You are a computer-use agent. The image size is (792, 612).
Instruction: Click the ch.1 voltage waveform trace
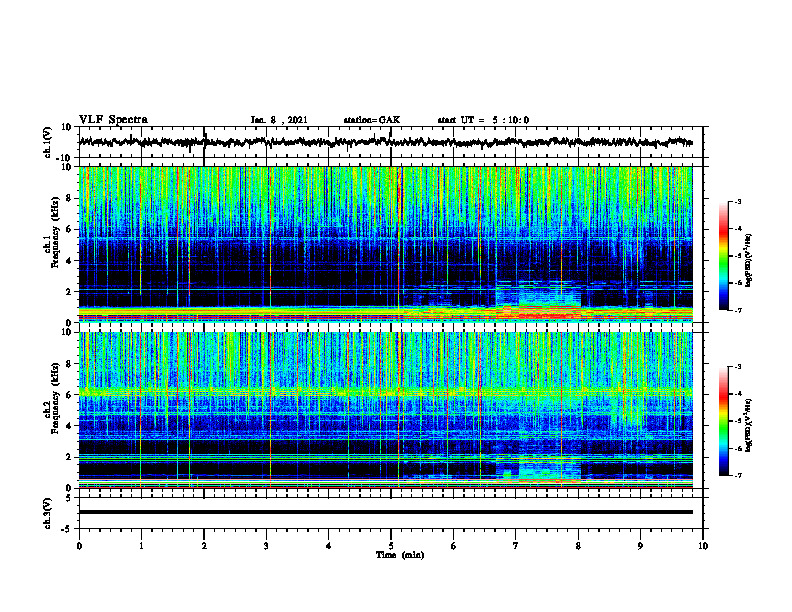click(x=385, y=142)
